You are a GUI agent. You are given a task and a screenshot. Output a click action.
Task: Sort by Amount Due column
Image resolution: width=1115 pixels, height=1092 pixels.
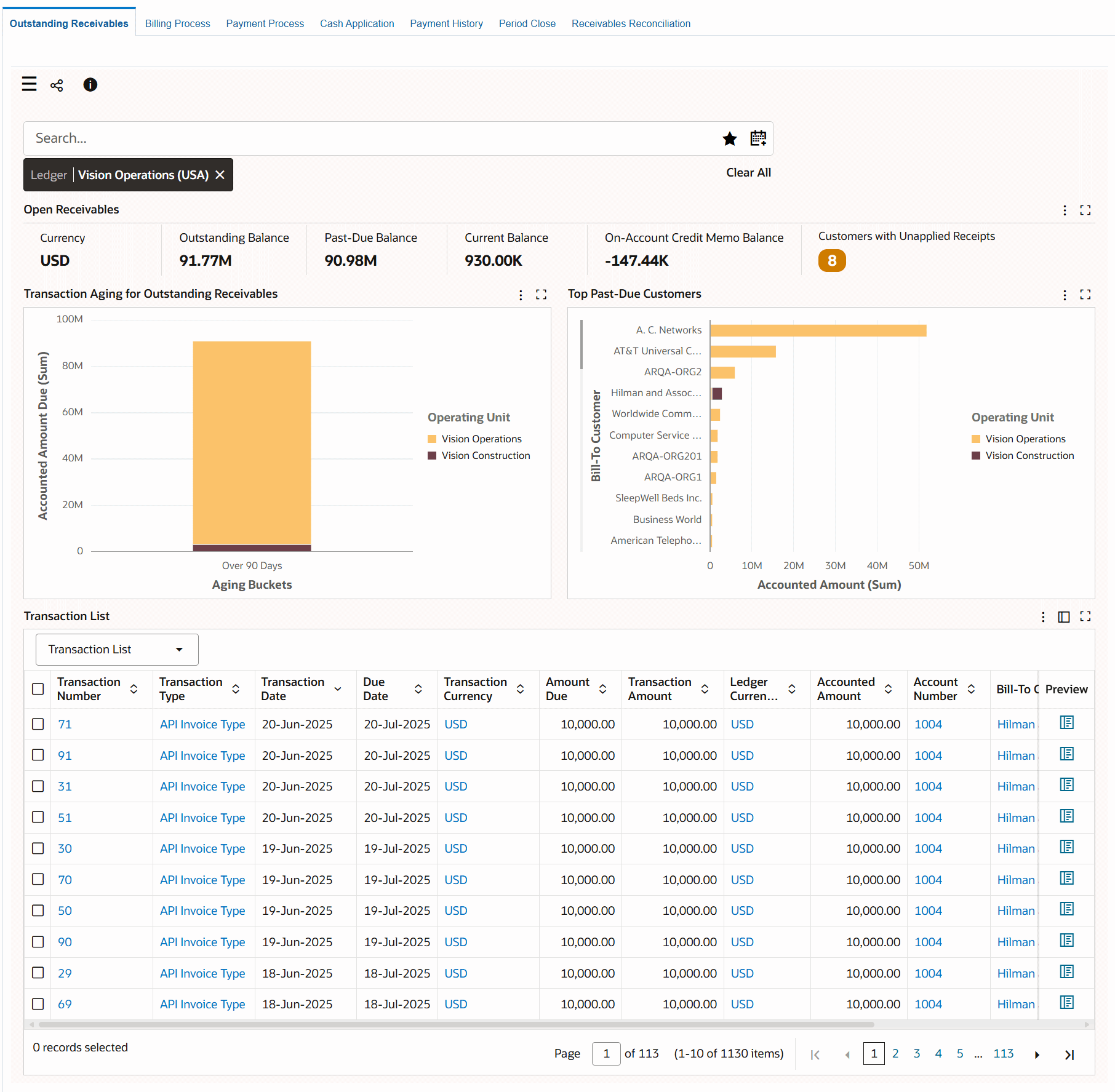click(x=603, y=689)
